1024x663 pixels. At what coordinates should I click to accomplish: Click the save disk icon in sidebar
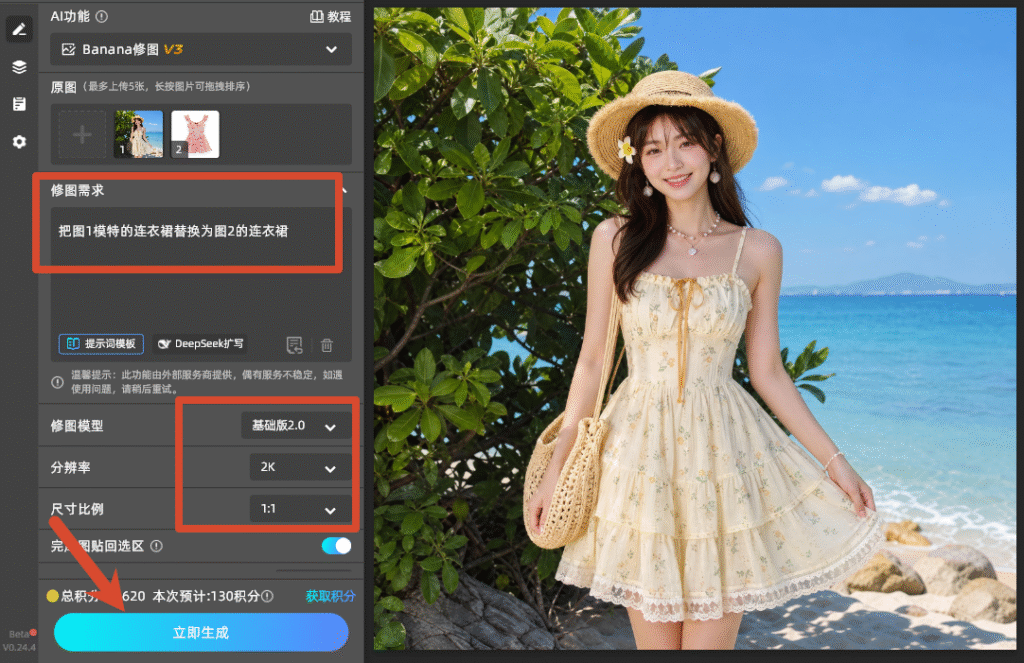click(19, 104)
